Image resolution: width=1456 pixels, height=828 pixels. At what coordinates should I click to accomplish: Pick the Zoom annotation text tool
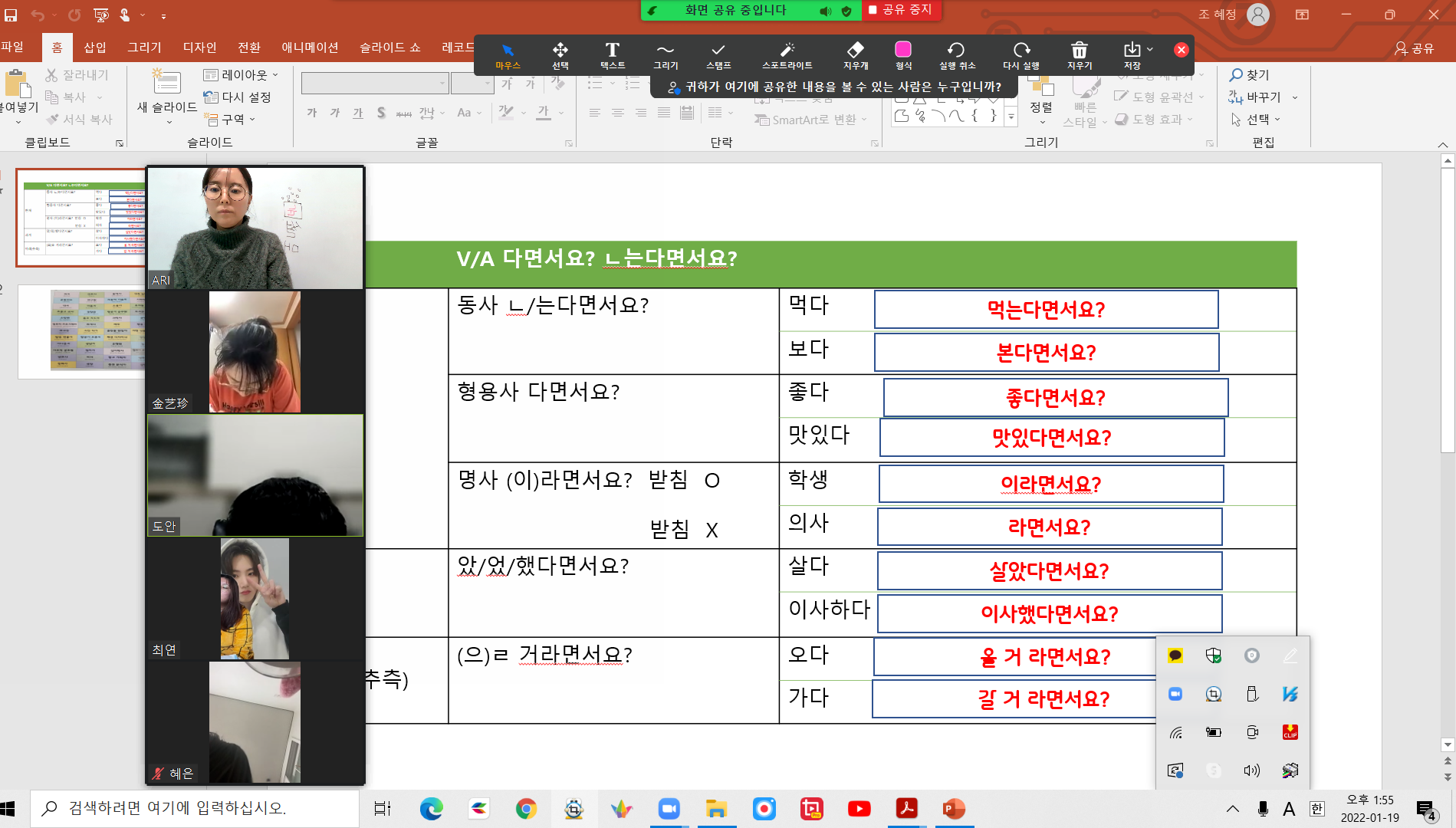pos(612,55)
